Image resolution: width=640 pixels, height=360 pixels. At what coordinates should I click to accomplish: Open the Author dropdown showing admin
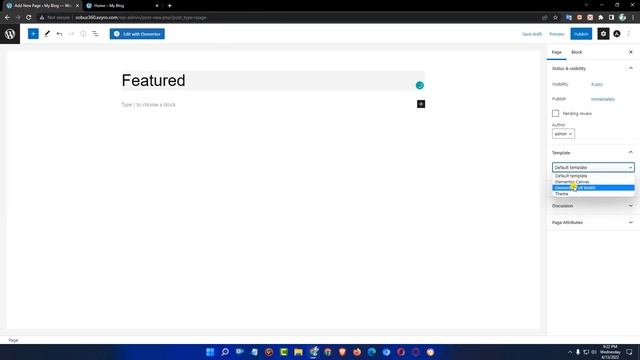pyautogui.click(x=563, y=134)
